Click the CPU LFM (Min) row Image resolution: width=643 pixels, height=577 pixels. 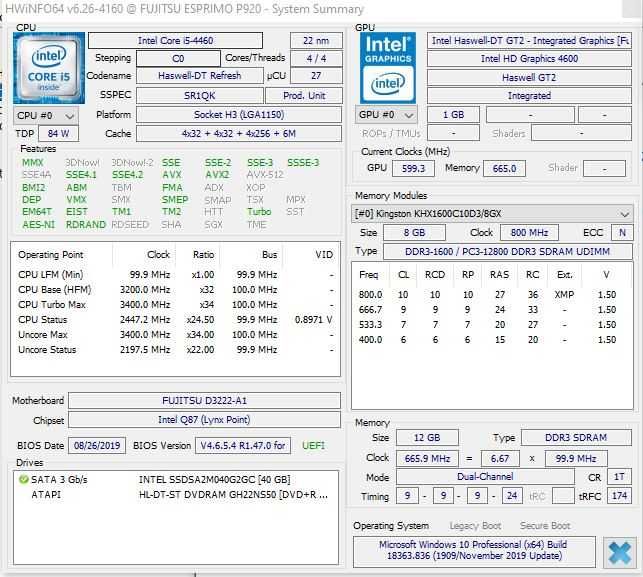pos(176,274)
